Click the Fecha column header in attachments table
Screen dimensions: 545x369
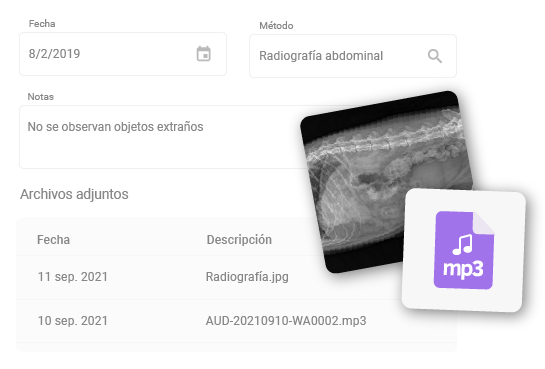click(54, 240)
